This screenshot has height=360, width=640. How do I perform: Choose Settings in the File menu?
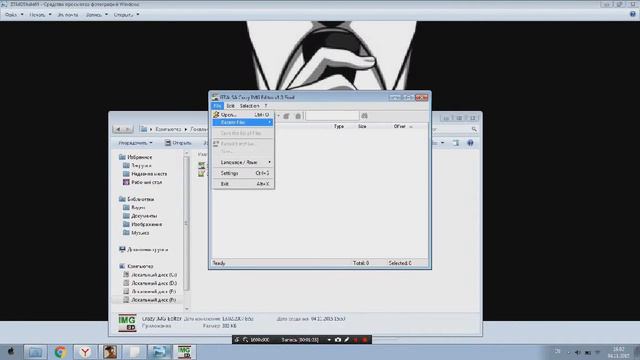coord(243,173)
